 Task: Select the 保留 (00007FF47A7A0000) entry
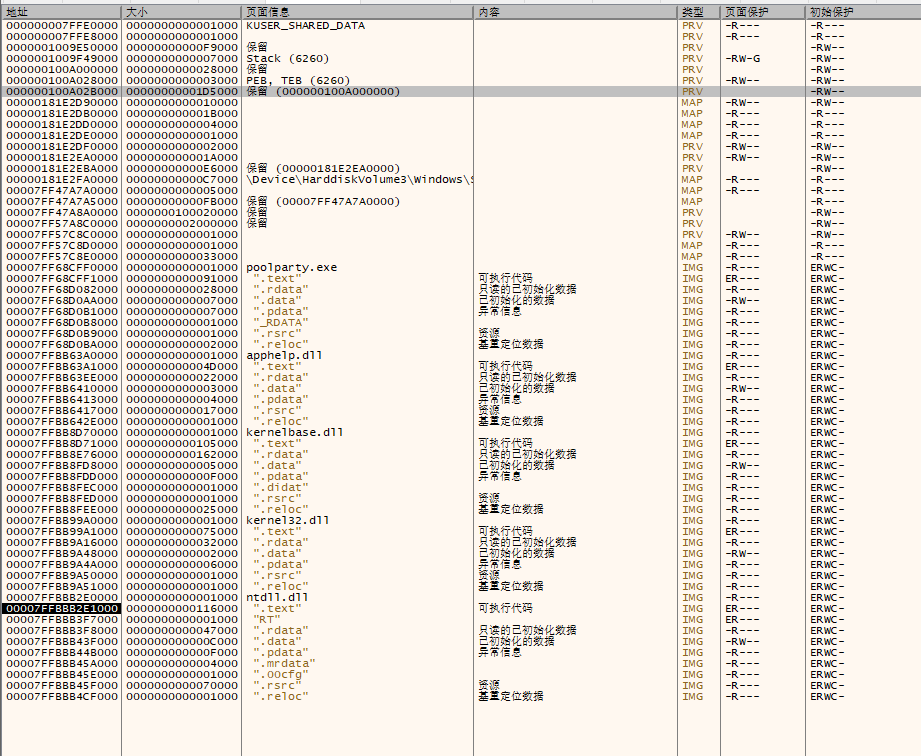pos(323,201)
